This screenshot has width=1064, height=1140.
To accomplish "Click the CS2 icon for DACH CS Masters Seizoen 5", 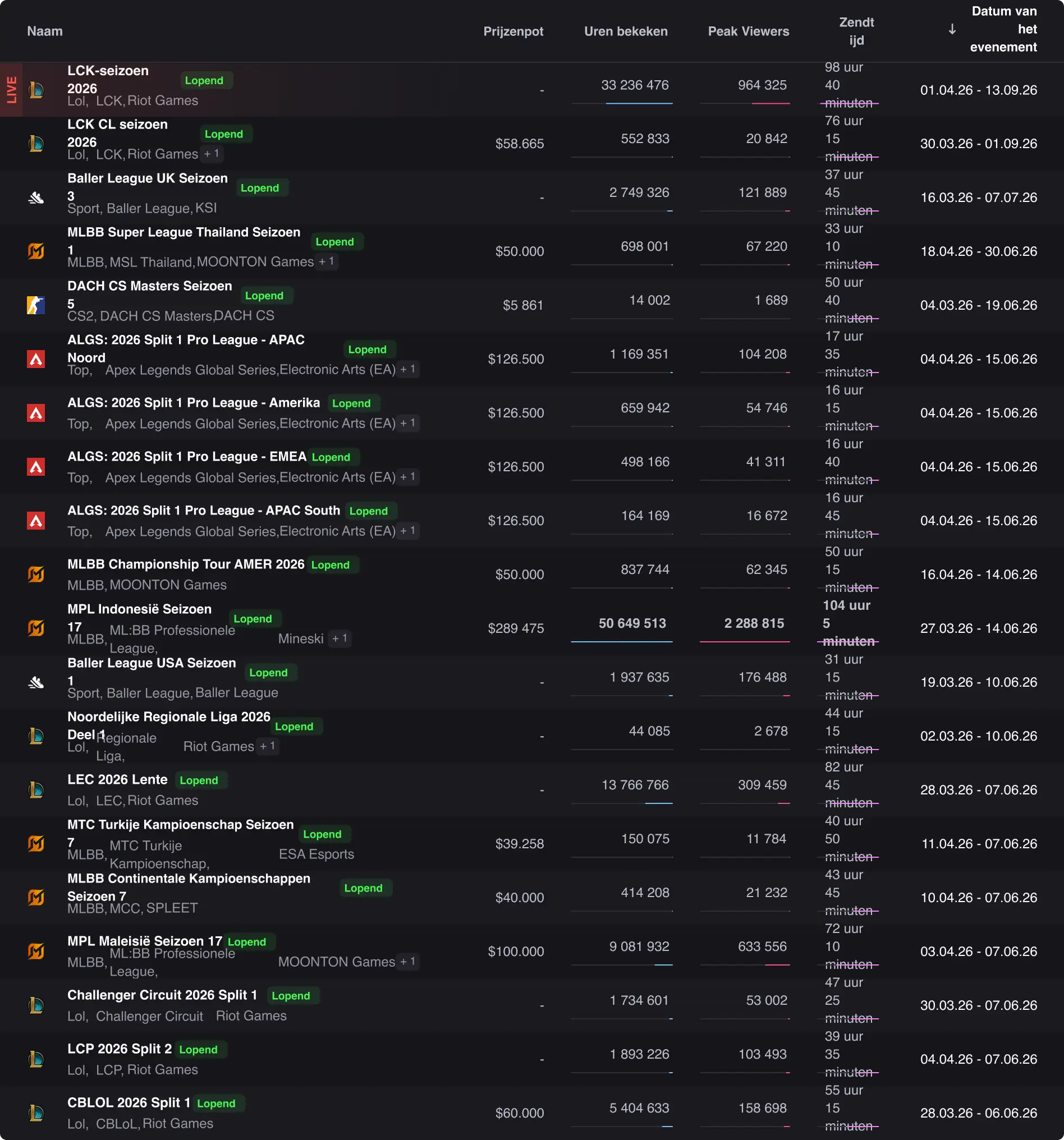I will tap(36, 305).
